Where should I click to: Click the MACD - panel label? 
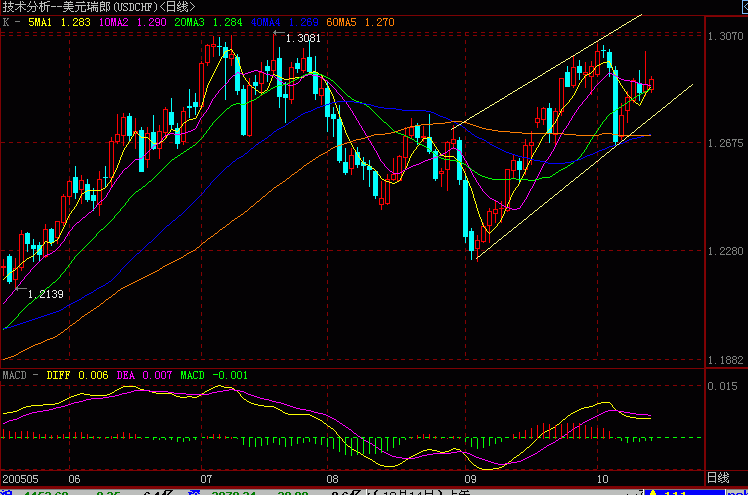[20, 375]
